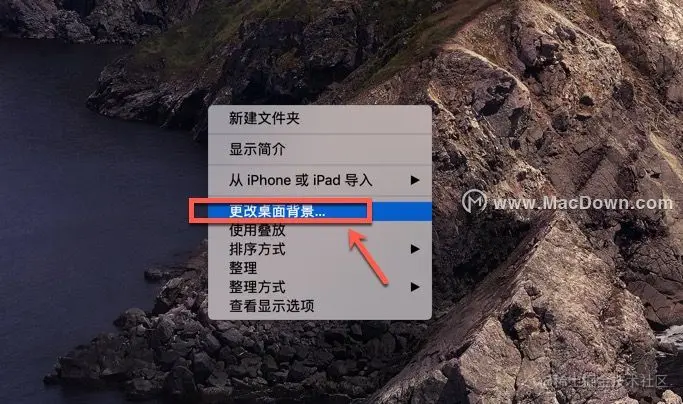This screenshot has height=404, width=683.
Task: Expand the submenu arrow beside 排序方式
Action: 415,249
